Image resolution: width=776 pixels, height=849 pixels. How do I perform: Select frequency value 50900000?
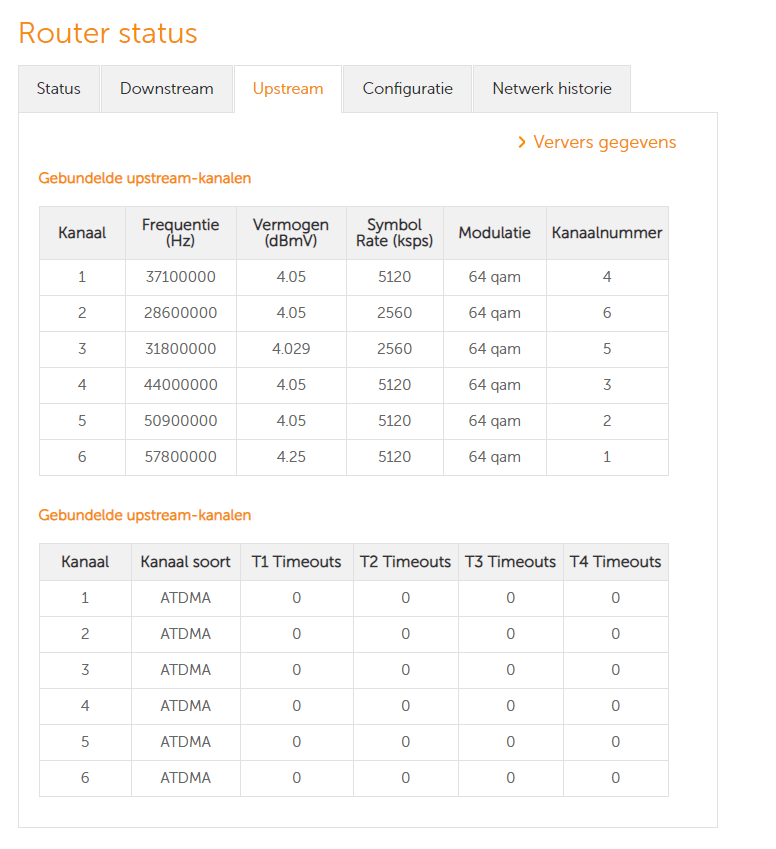tap(180, 421)
